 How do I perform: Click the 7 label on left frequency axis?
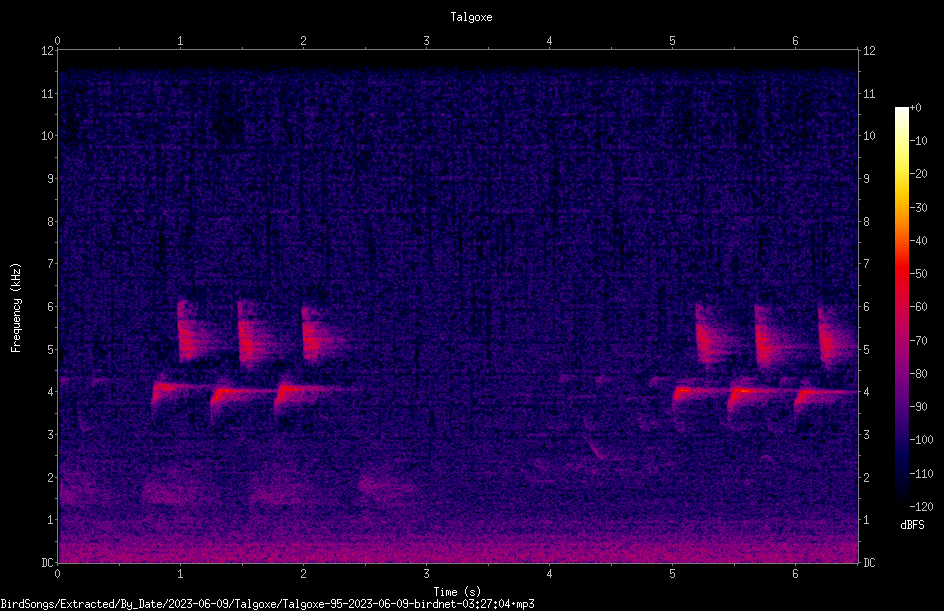(50, 264)
